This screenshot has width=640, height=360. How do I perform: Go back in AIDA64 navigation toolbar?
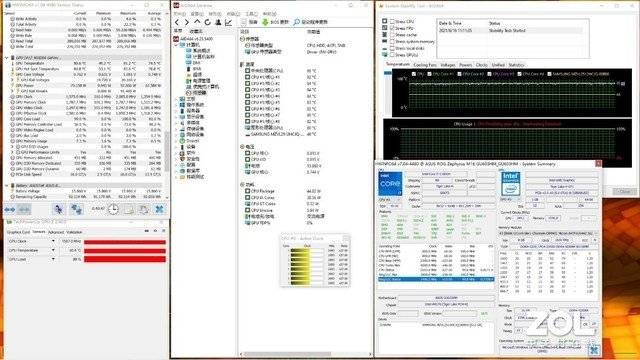coord(177,22)
